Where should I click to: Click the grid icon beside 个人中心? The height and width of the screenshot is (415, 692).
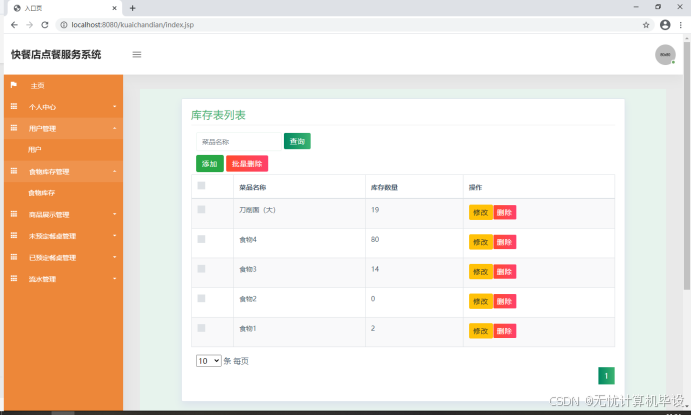pyautogui.click(x=14, y=106)
